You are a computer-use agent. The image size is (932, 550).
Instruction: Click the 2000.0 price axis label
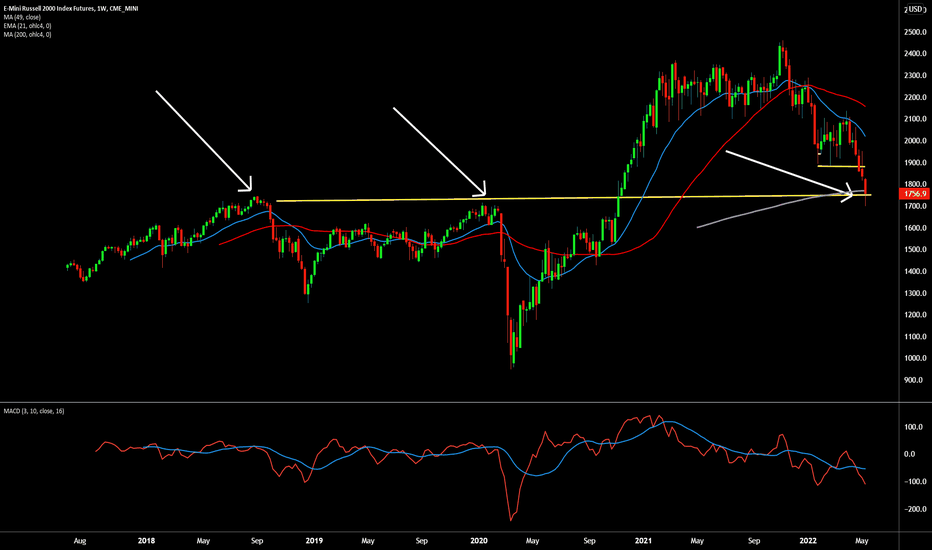915,141
